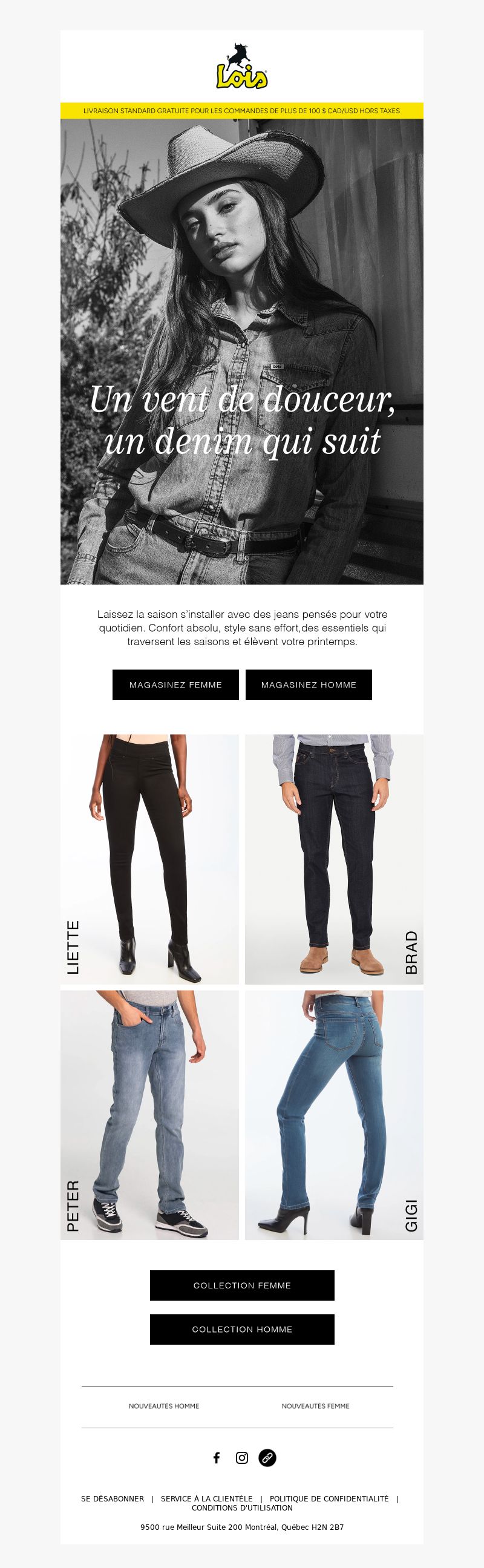
Task: Click the chain link website icon
Action: tap(267, 1457)
